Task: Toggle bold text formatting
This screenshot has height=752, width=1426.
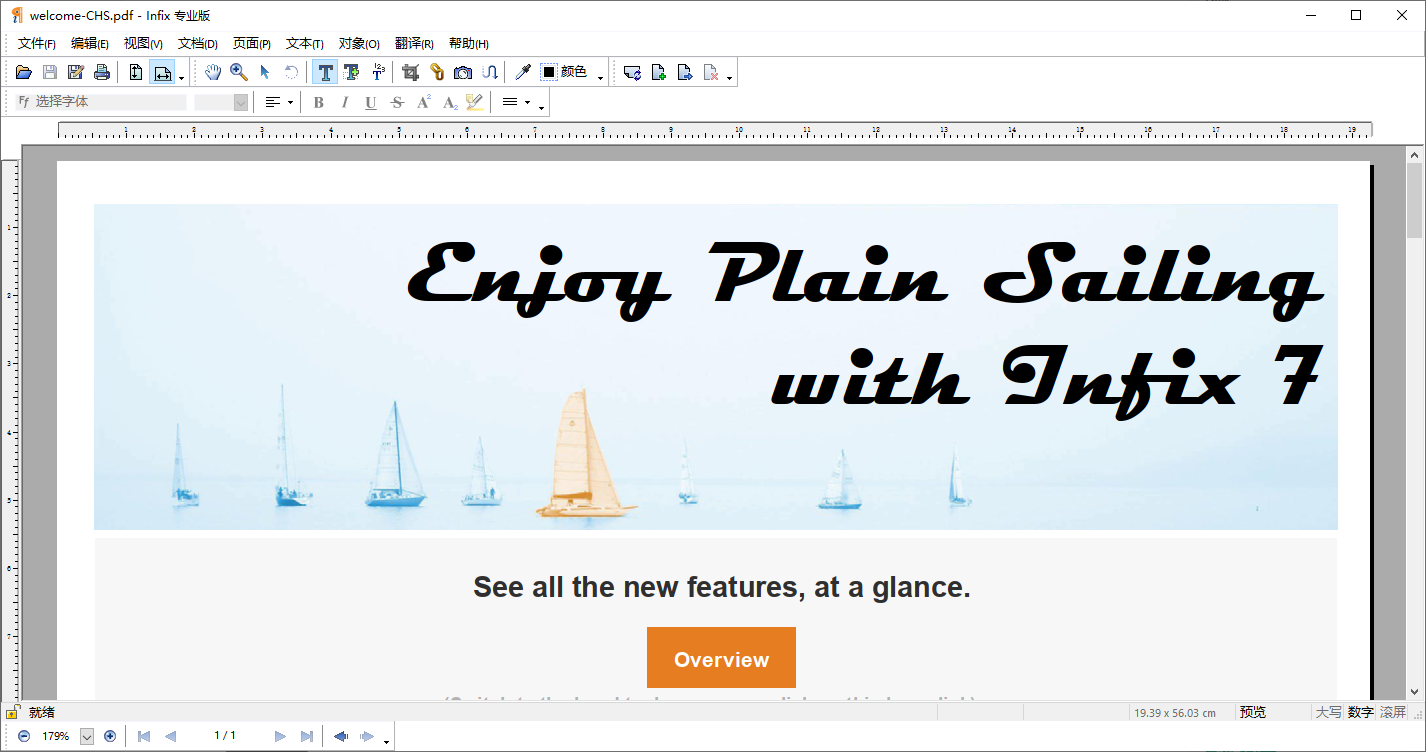Action: click(318, 102)
